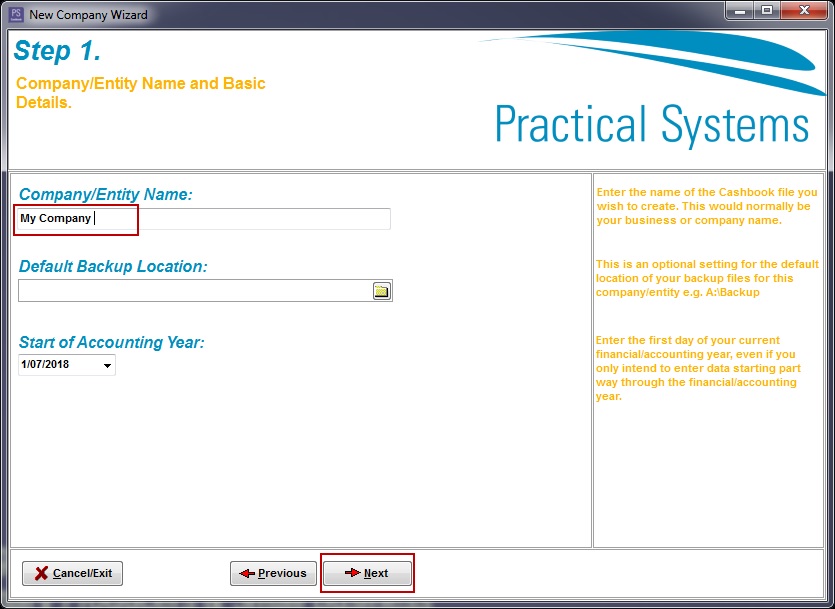Click the 'Default Backup Location:' label

(x=113, y=266)
